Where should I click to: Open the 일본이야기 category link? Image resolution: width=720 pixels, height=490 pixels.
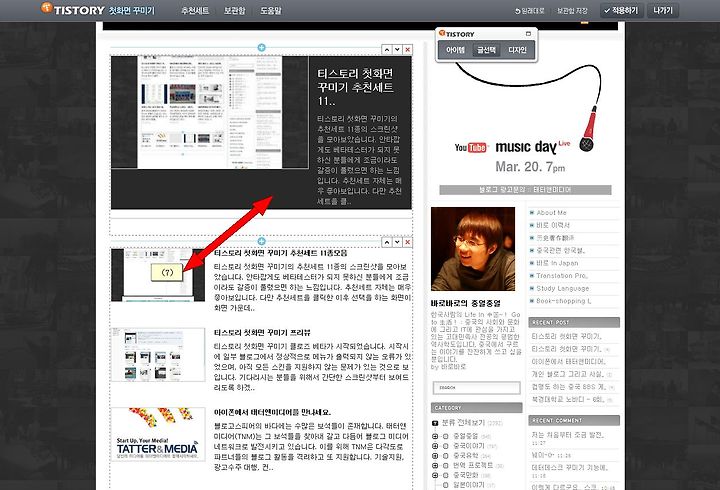point(468,485)
